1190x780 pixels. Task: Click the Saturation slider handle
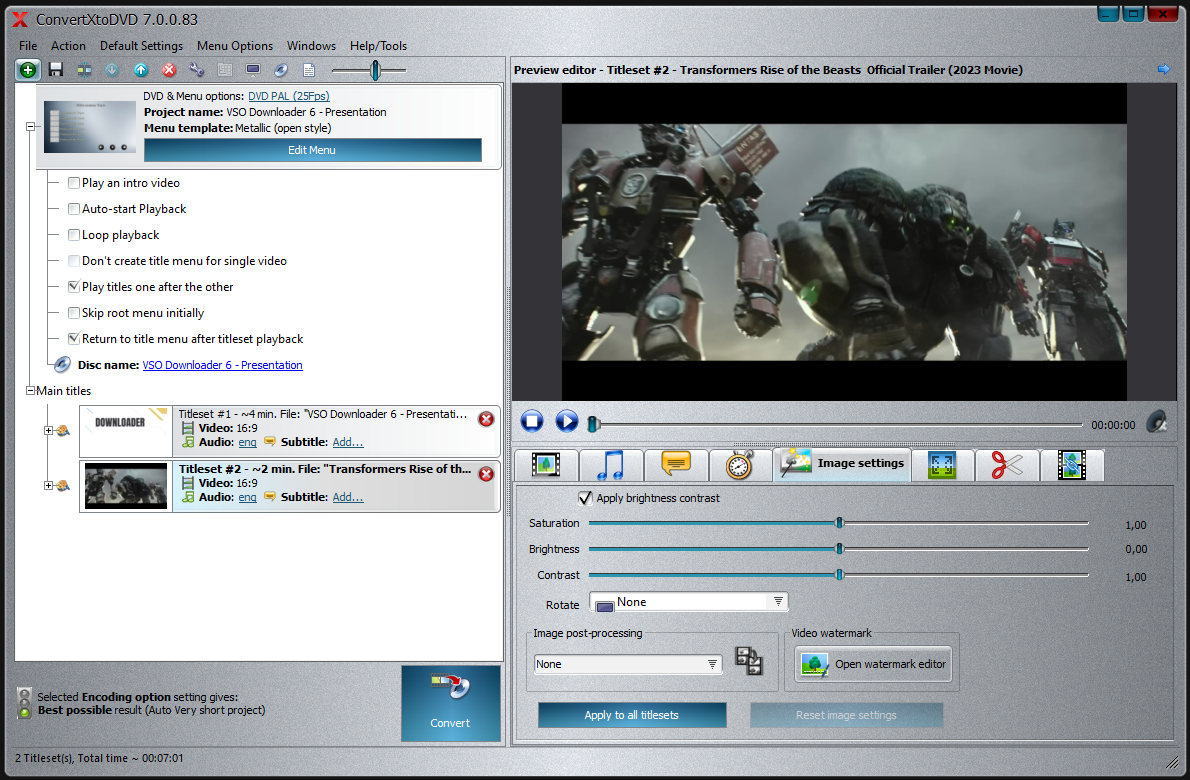tap(839, 523)
